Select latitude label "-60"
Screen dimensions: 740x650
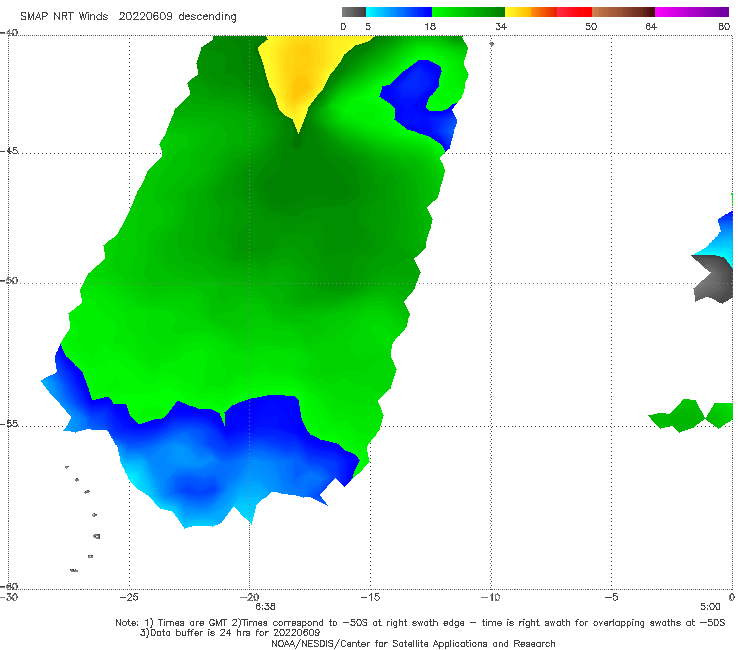click(9, 586)
